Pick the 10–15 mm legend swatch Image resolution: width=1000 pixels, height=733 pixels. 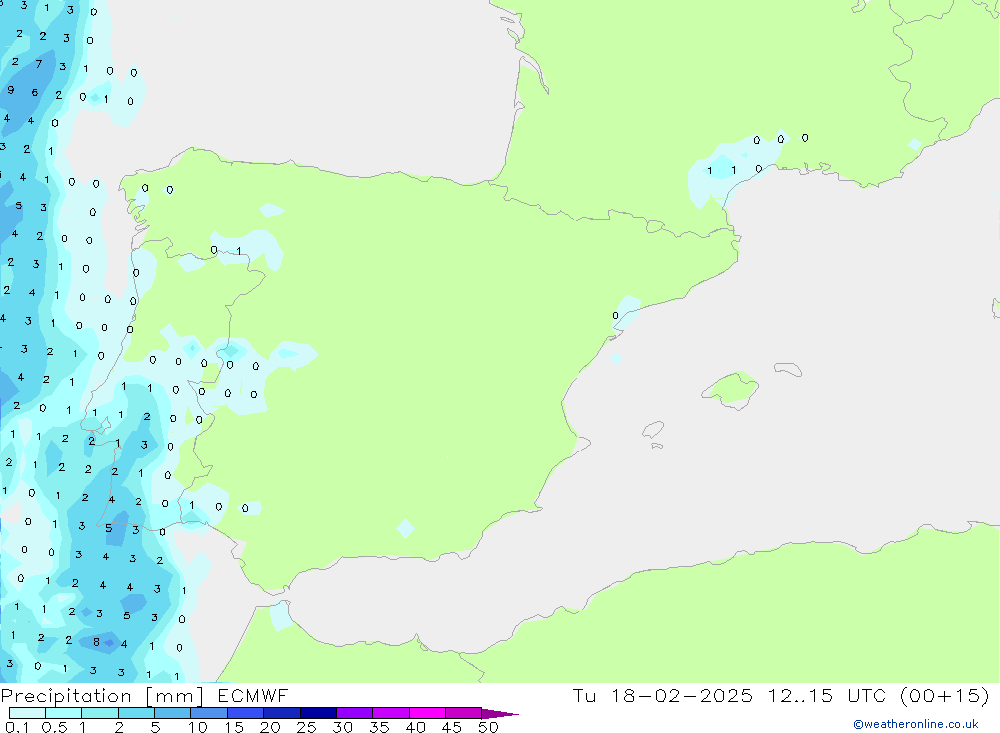(x=209, y=713)
